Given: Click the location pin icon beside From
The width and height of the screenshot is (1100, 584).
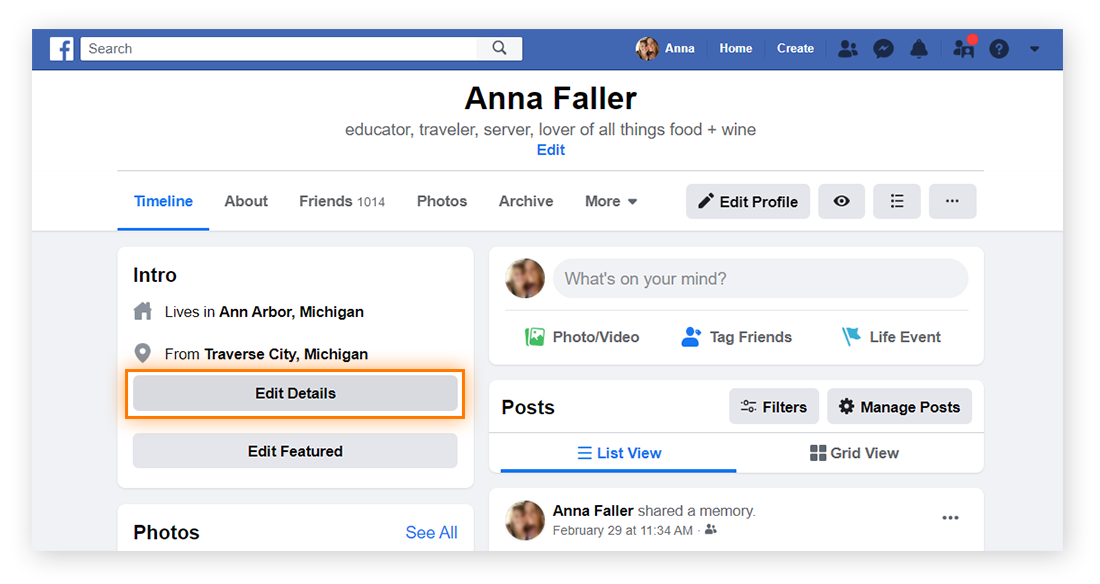Looking at the screenshot, I should tap(142, 353).
